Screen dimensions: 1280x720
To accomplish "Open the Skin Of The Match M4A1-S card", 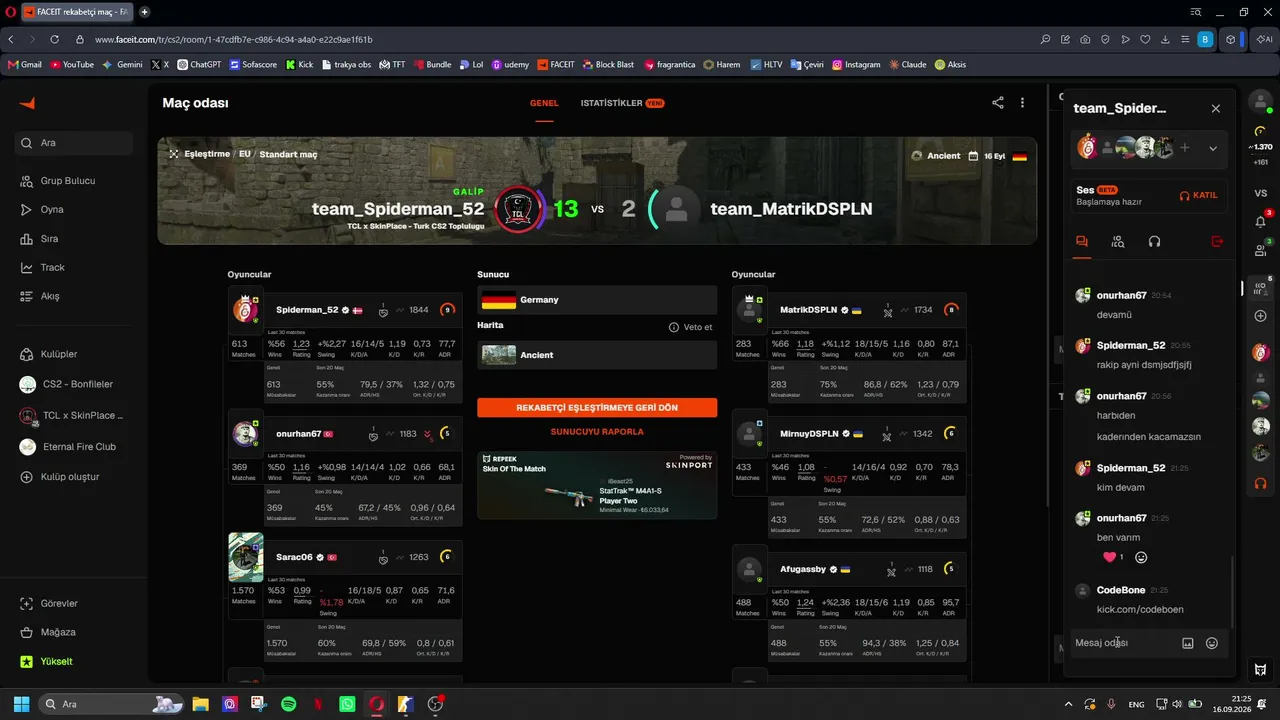I will click(x=597, y=485).
